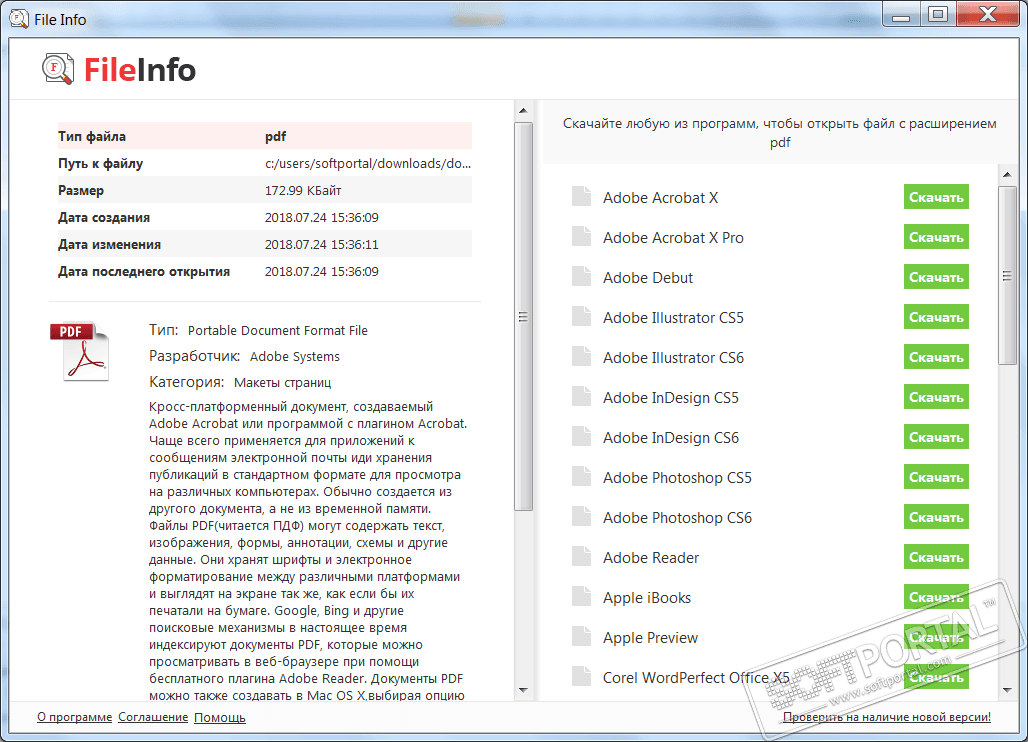Download Adobe Acrobat X Pro via Скачать
1028x742 pixels.
(x=936, y=237)
